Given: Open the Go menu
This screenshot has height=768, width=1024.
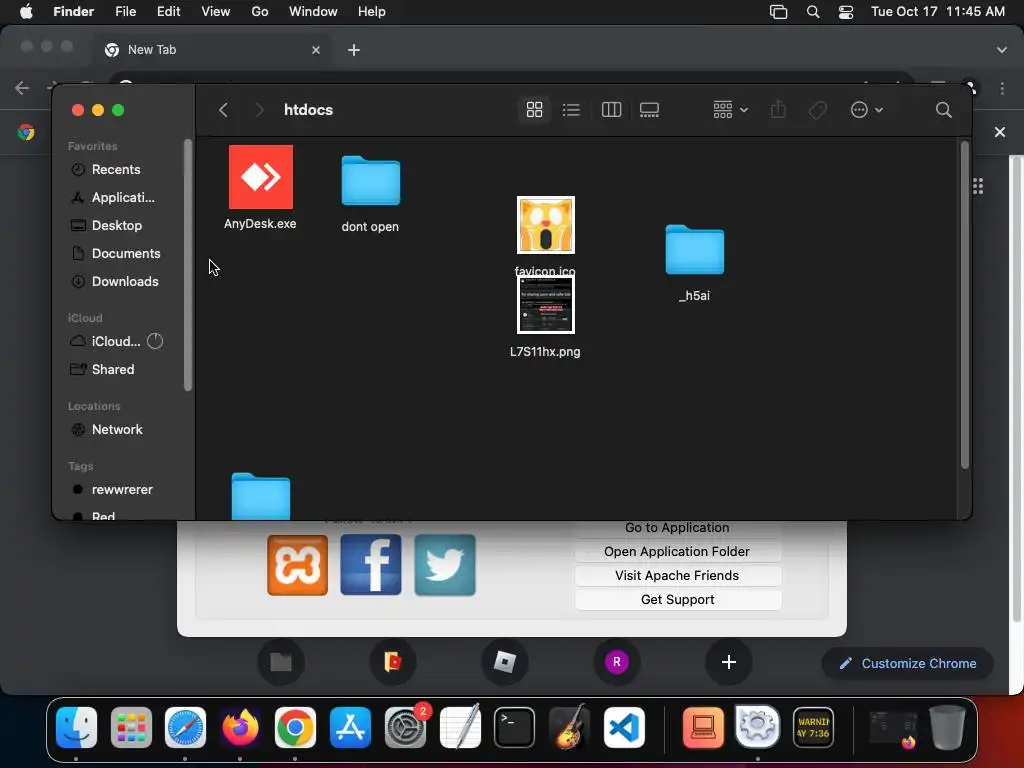Looking at the screenshot, I should 260,12.
